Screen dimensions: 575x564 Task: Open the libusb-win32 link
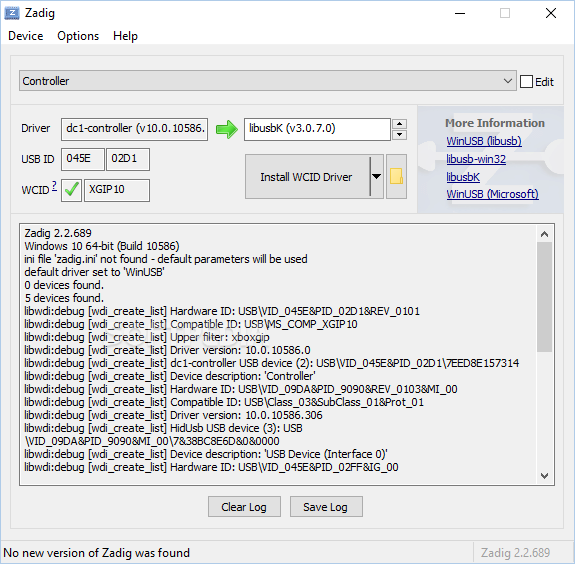click(476, 159)
